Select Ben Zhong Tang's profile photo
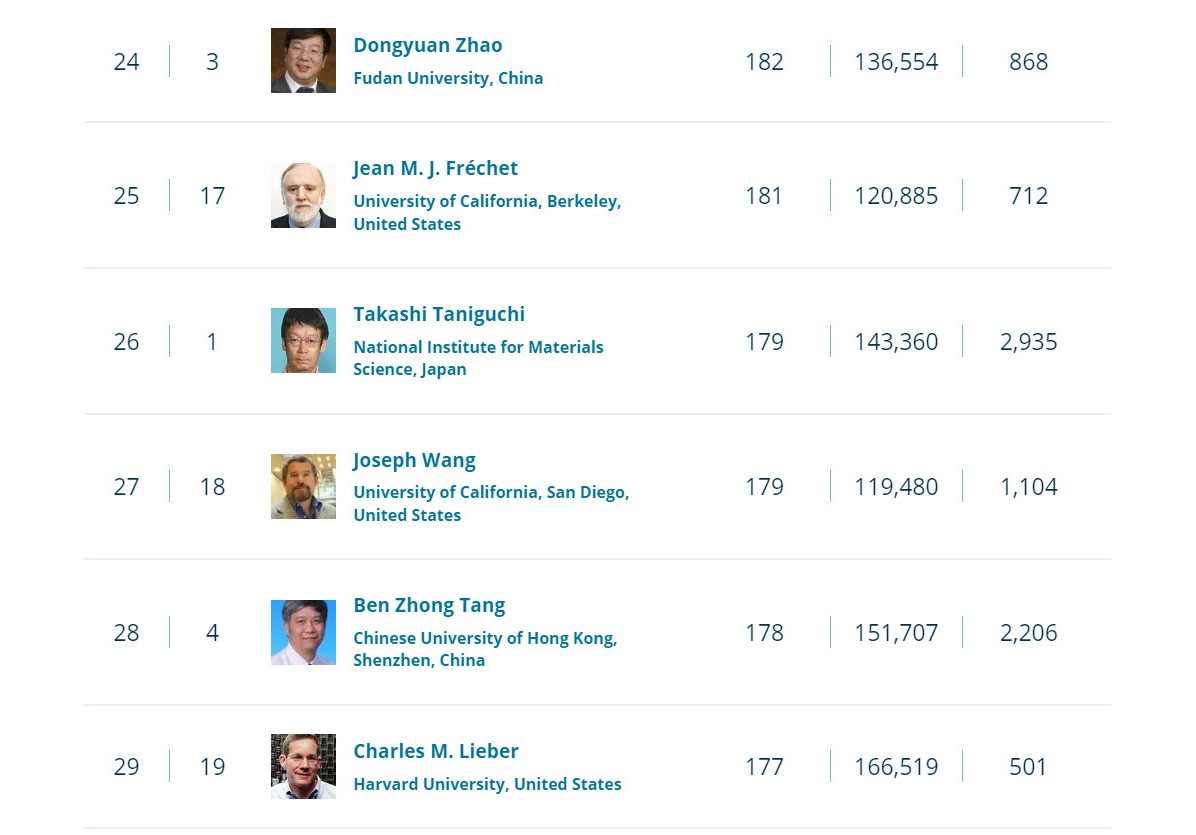Viewport: 1196px width, 835px height. [x=303, y=632]
